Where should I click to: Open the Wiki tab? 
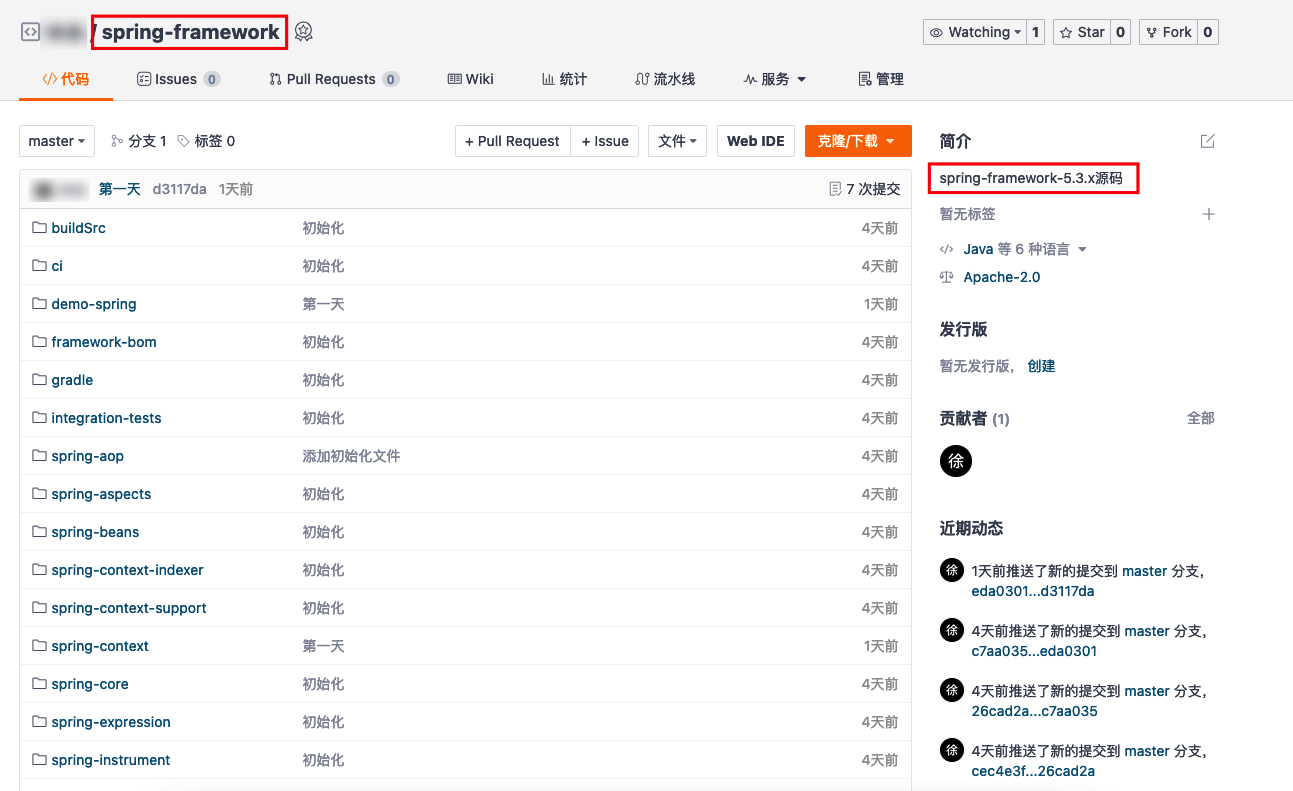pyautogui.click(x=470, y=79)
